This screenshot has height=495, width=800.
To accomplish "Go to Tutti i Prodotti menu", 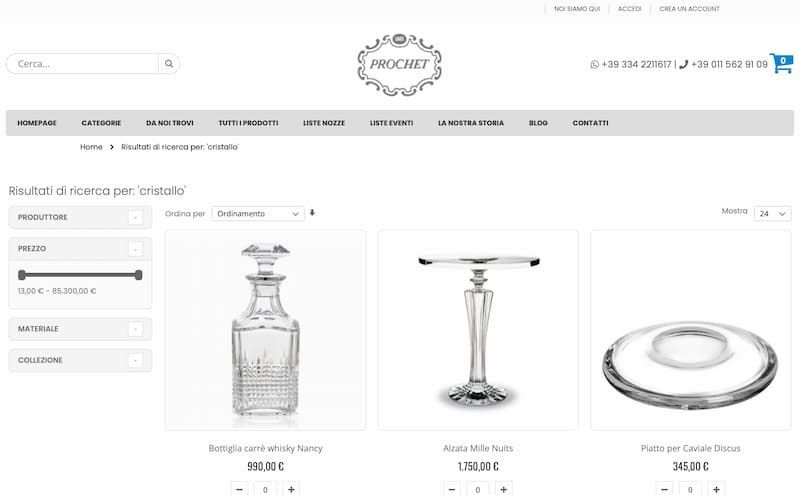I will [x=248, y=123].
